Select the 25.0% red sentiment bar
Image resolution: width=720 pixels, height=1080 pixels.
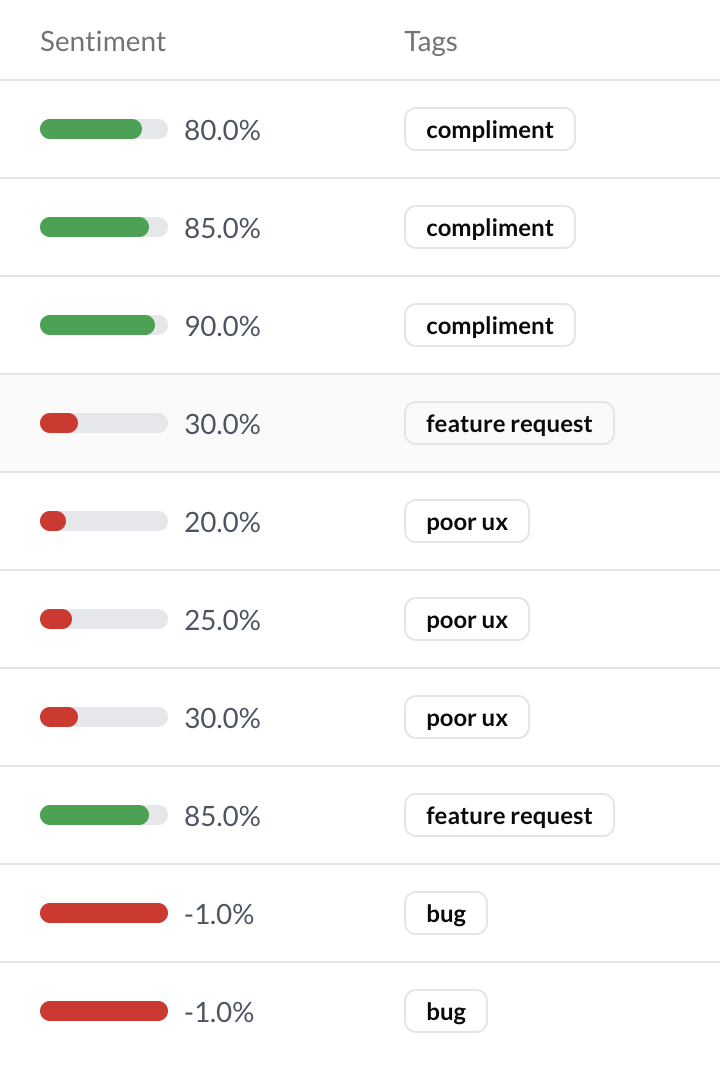pos(103,619)
